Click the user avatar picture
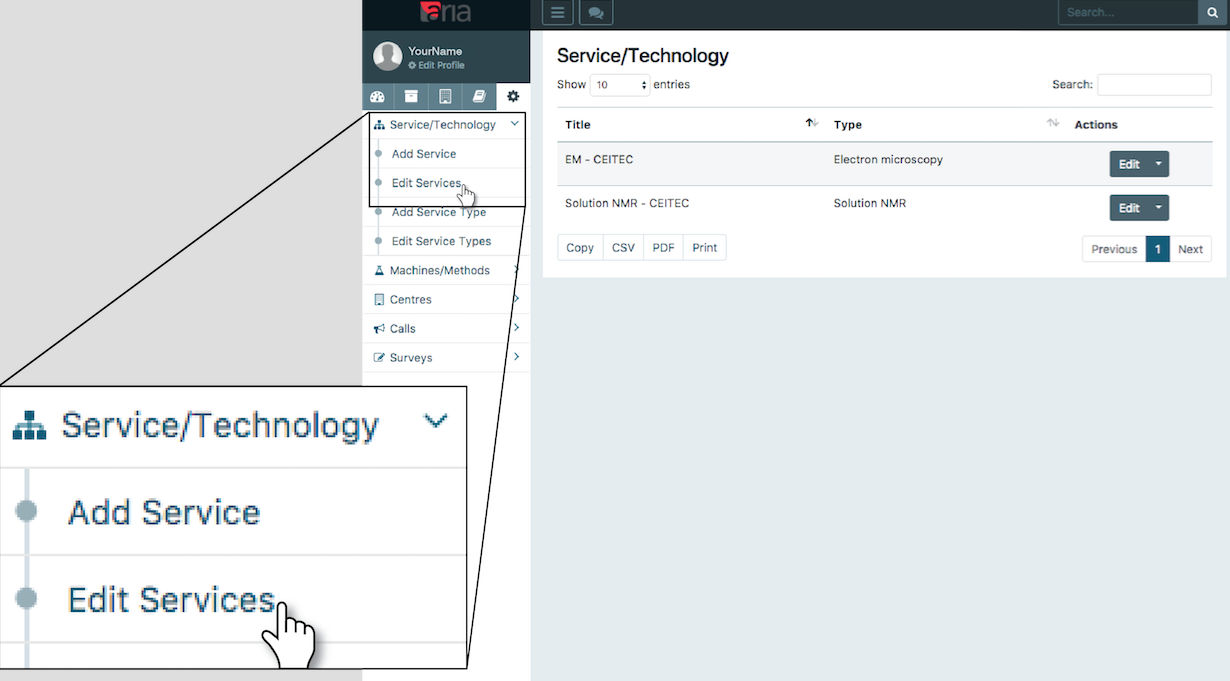This screenshot has width=1230, height=681. [388, 56]
